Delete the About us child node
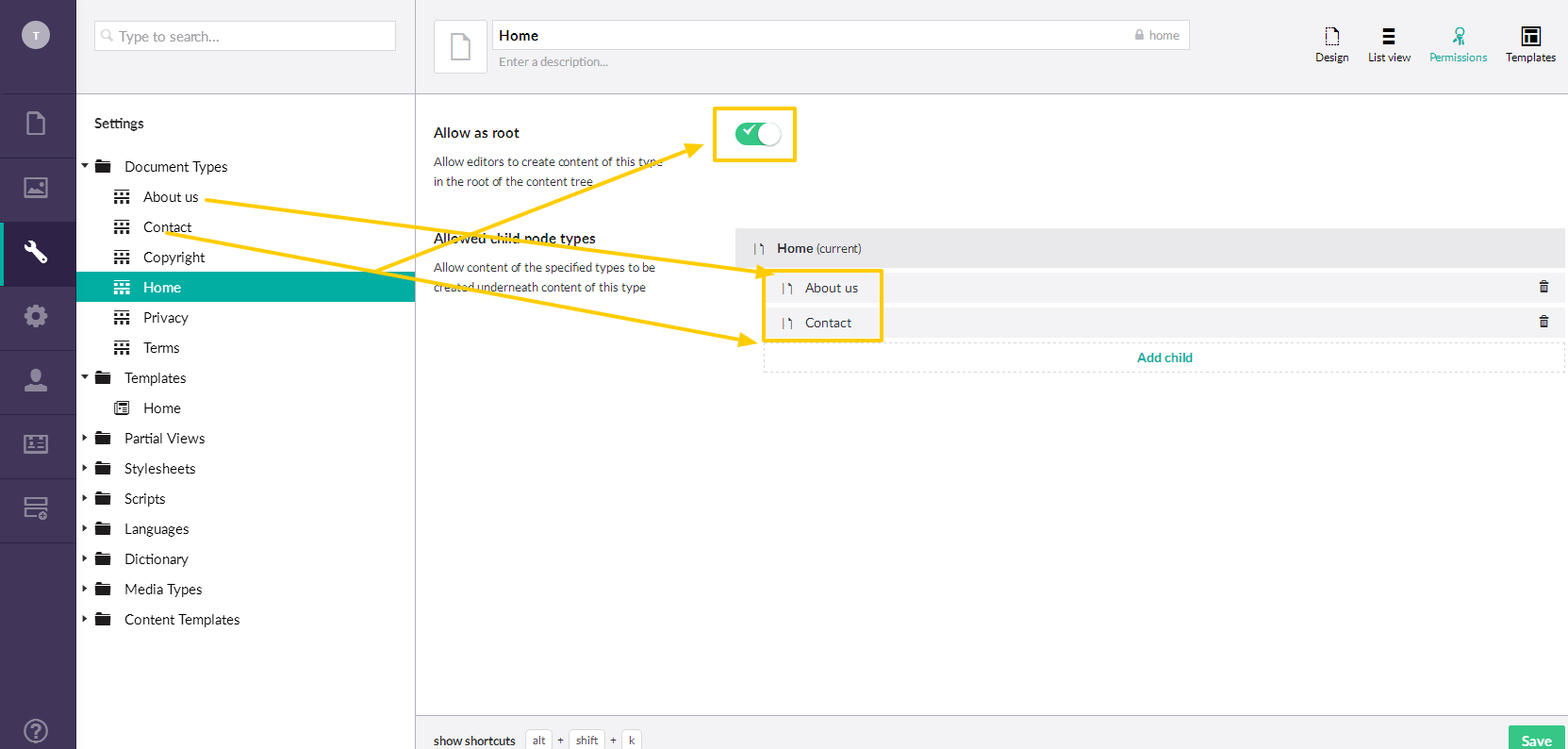The height and width of the screenshot is (749, 1568). [x=1543, y=287]
